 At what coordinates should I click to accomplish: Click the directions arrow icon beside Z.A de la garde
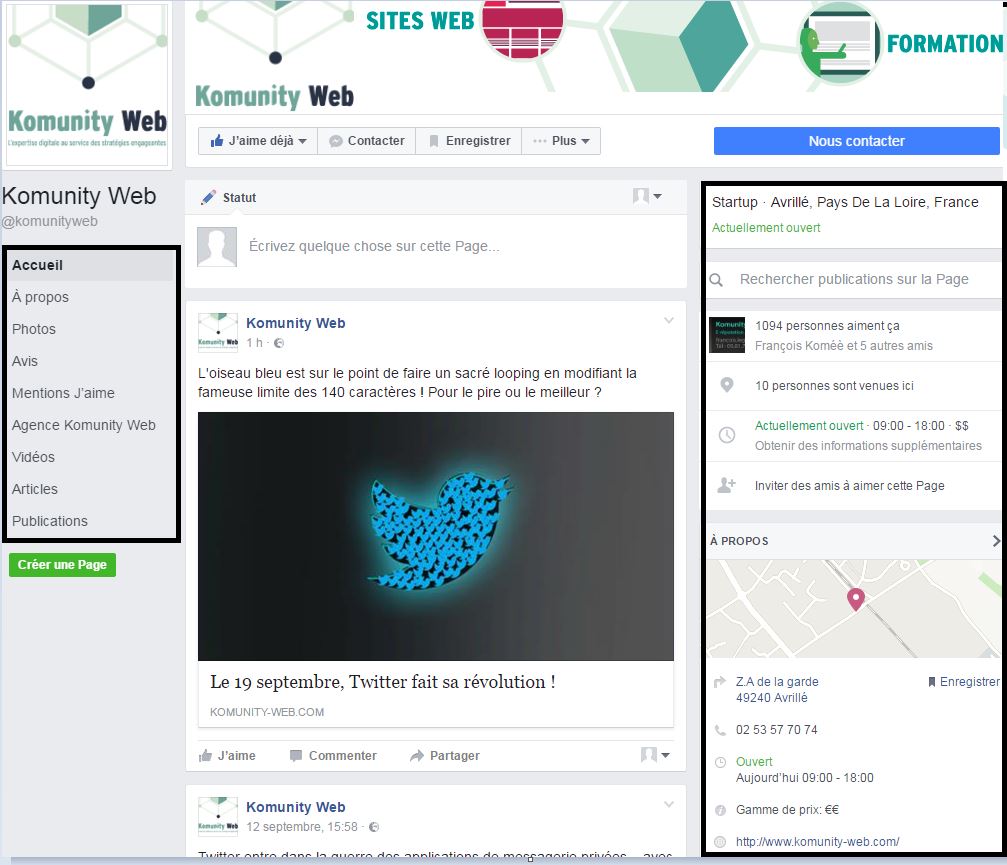coord(719,682)
